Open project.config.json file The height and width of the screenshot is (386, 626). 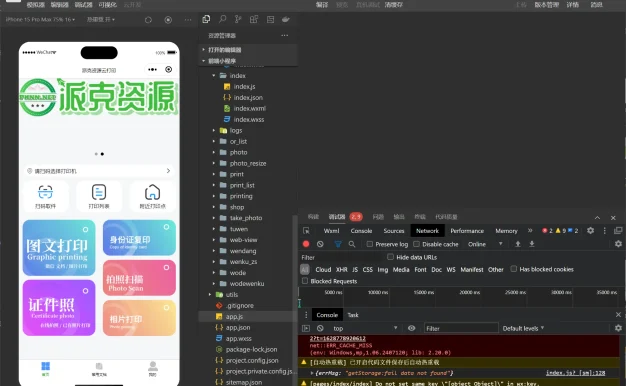(x=252, y=360)
